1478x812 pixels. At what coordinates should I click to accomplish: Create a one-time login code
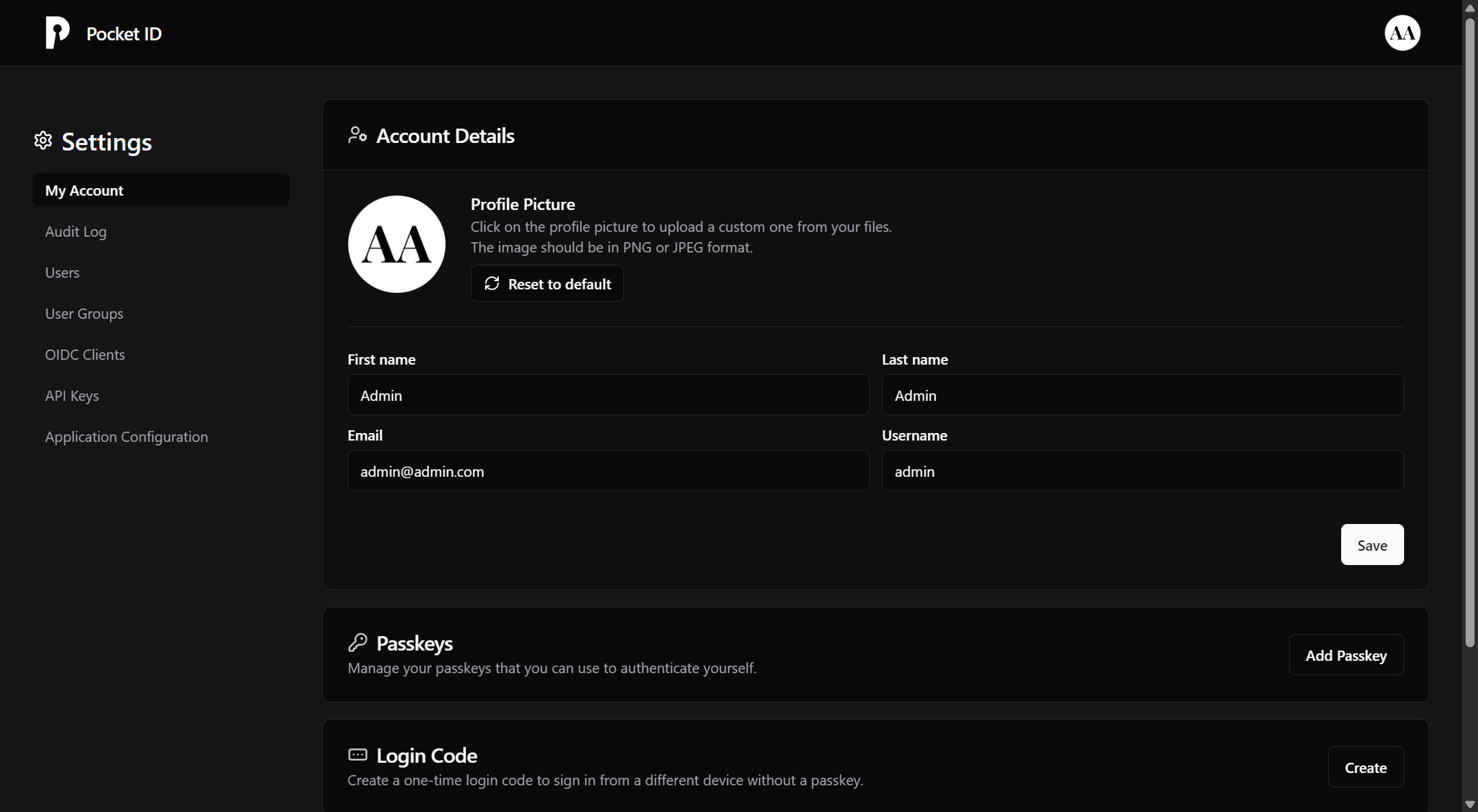coord(1364,767)
